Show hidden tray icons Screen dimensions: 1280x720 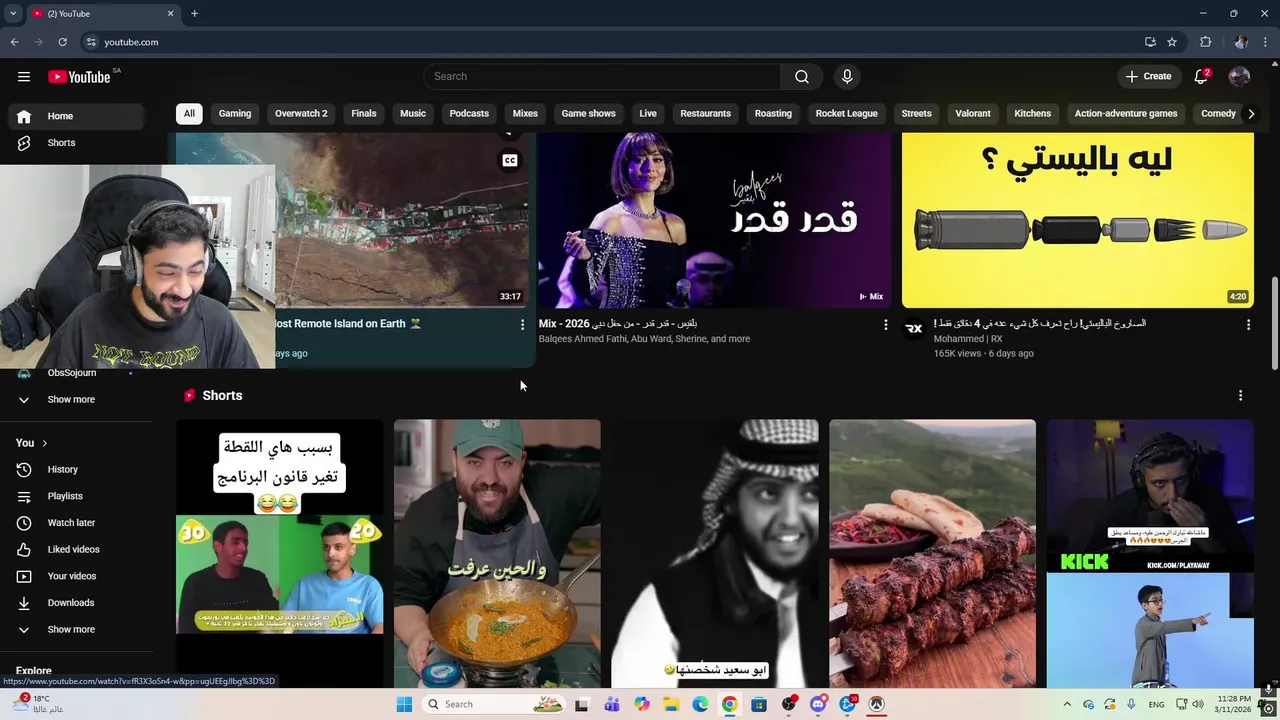[1066, 704]
